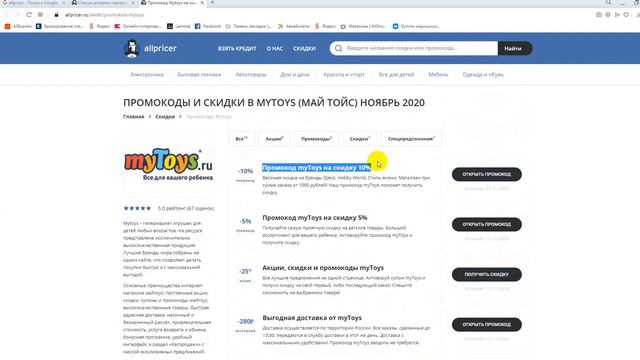Select the Все filter tab
This screenshot has width=640, height=360.
pyautogui.click(x=241, y=139)
